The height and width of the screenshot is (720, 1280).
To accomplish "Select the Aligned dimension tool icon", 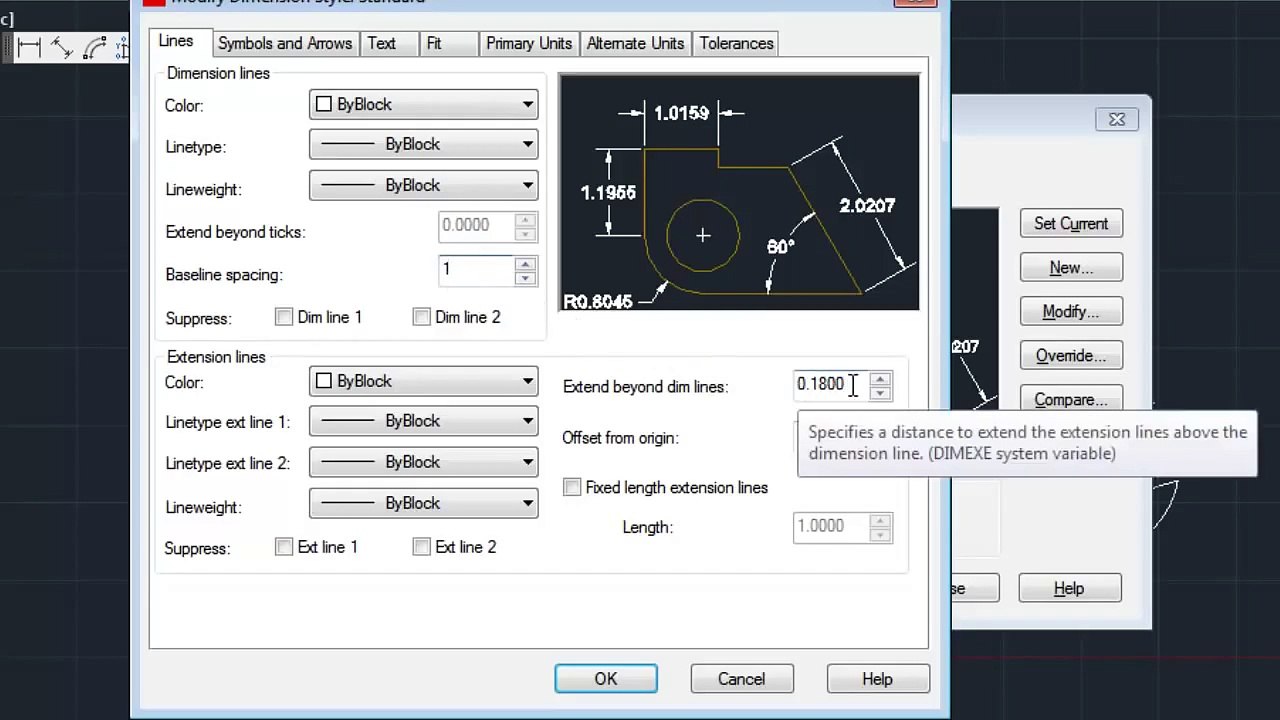I will point(61,47).
